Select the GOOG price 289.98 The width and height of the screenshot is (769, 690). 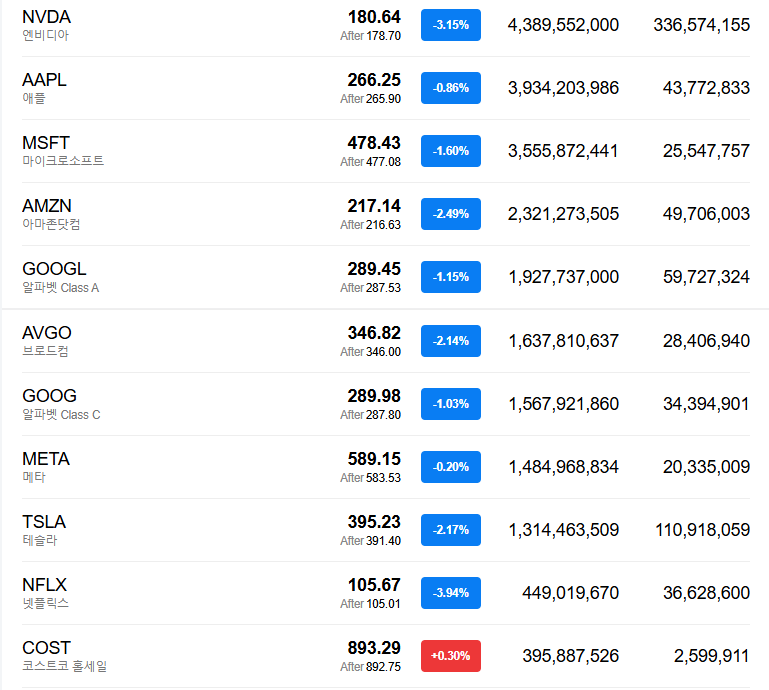[x=374, y=396]
